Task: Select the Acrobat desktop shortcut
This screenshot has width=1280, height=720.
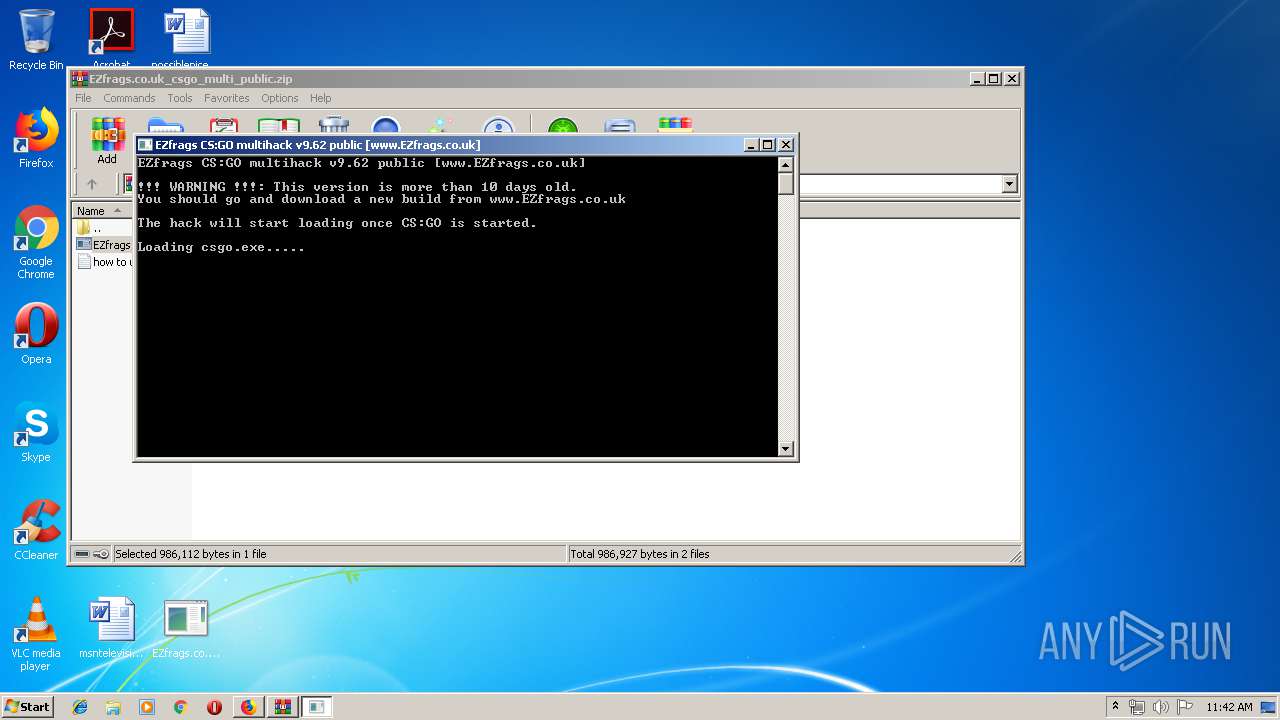Action: coord(111,39)
